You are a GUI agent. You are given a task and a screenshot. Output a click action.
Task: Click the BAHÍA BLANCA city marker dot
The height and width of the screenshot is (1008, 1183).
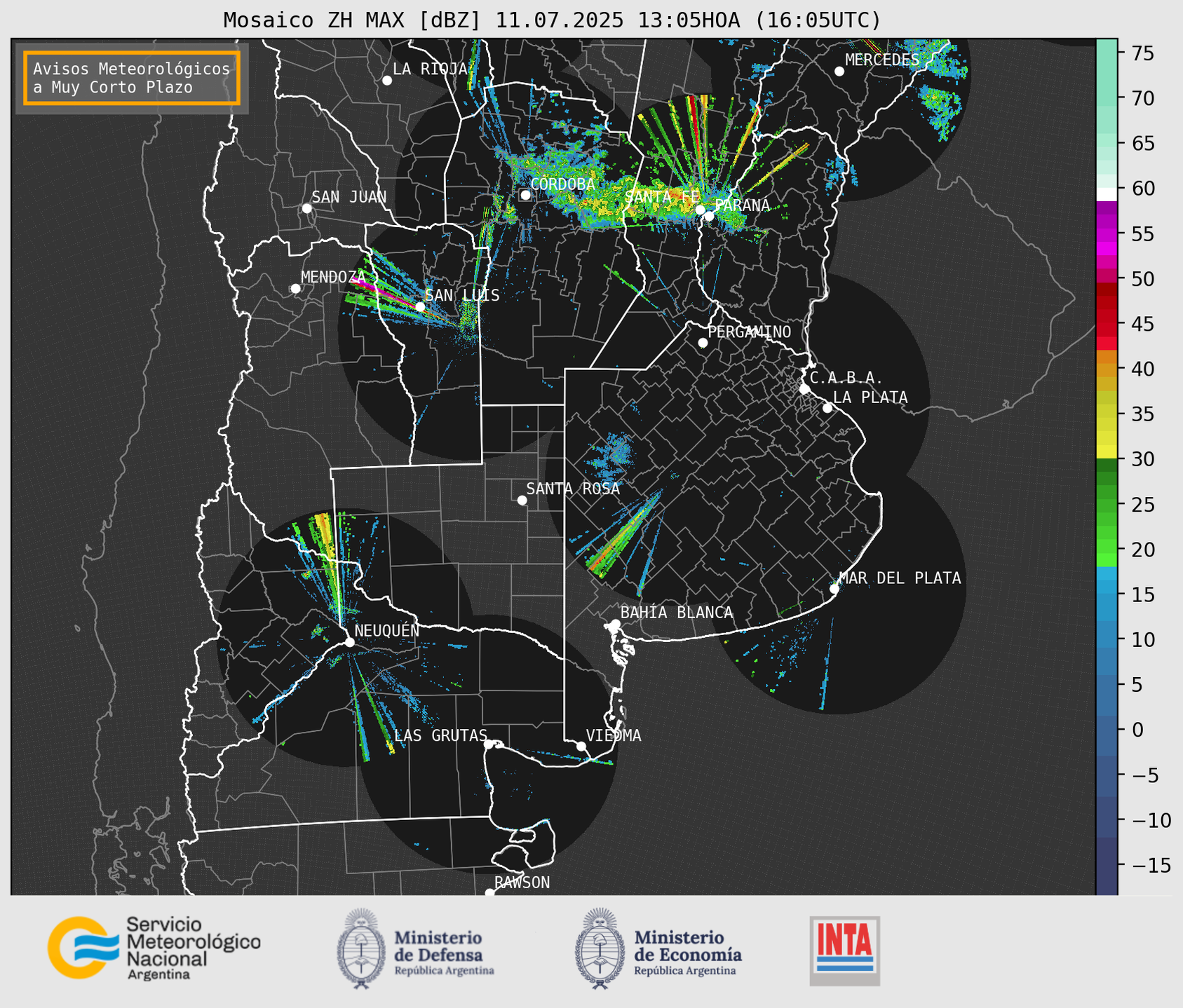(615, 624)
